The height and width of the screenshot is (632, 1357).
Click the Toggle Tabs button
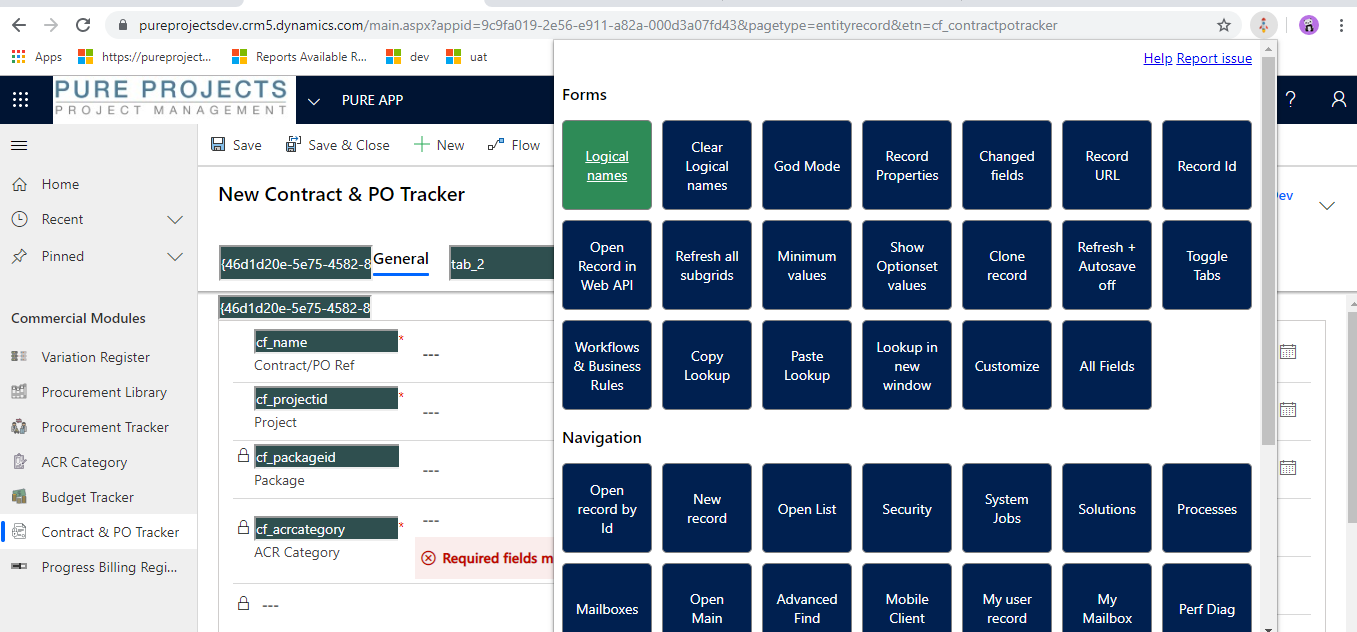pos(1207,265)
